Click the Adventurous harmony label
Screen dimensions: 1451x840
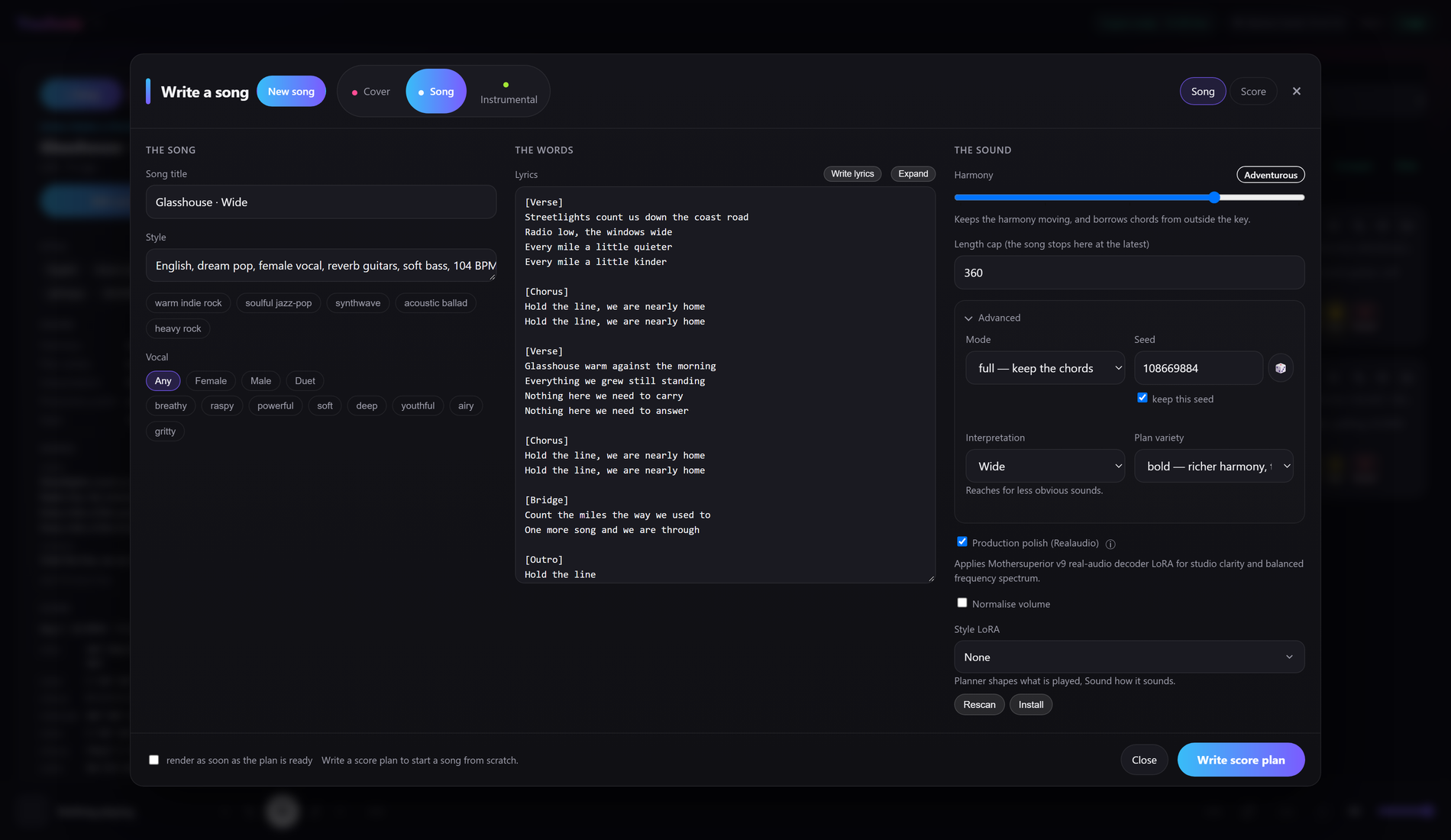(1271, 175)
